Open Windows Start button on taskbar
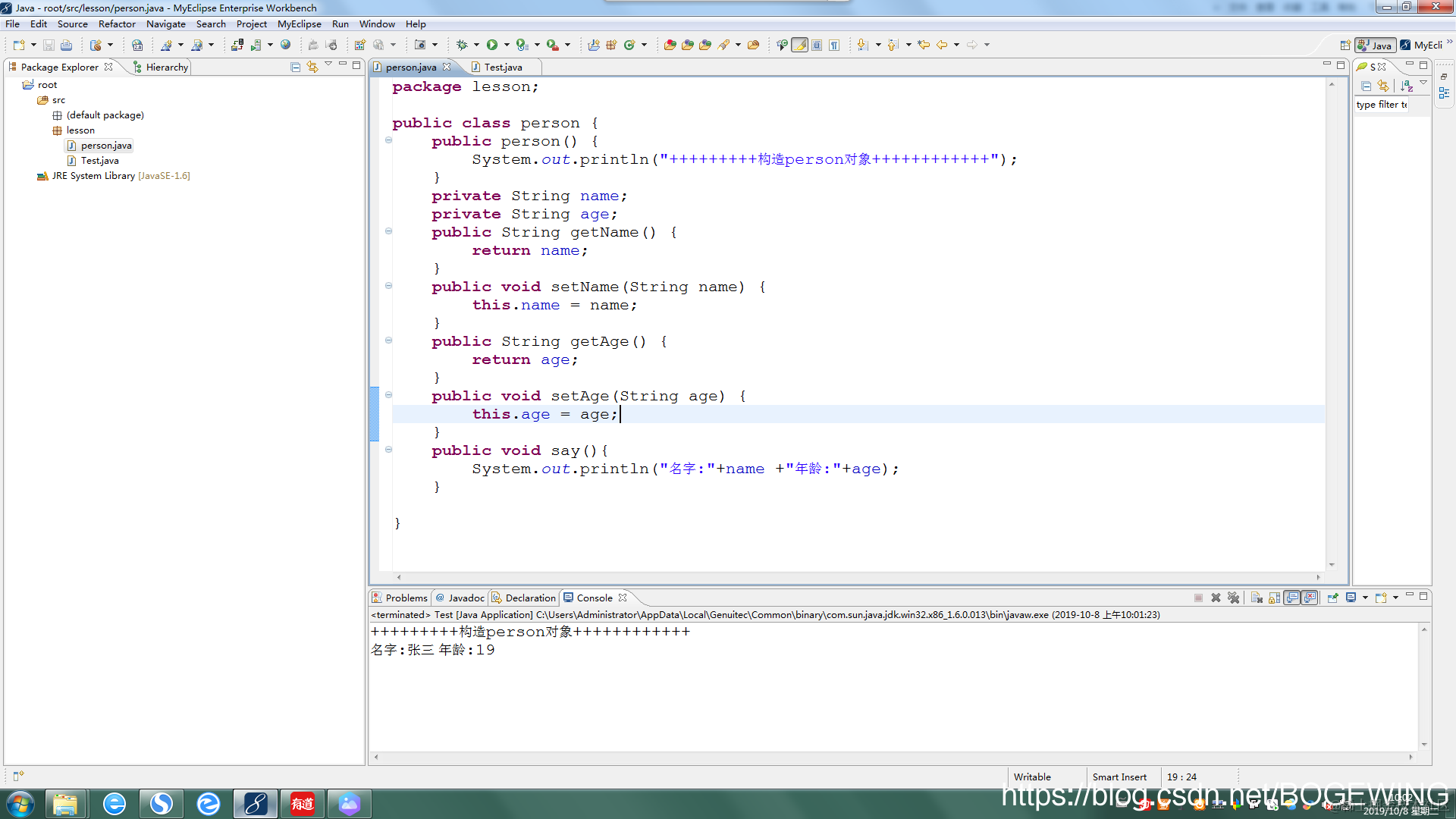 (x=20, y=804)
